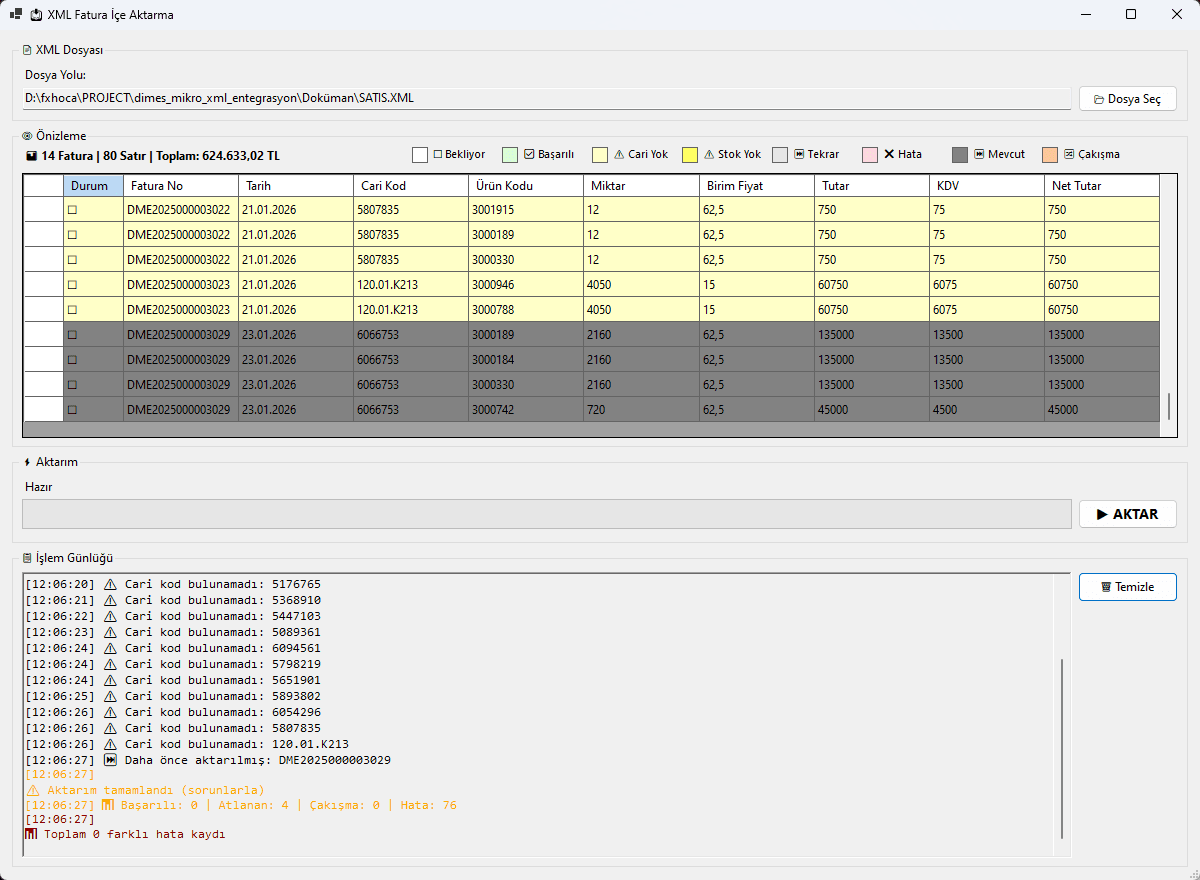Open file picker with Dosya Seç
Viewport: 1200px width, 880px height.
[x=1127, y=99]
